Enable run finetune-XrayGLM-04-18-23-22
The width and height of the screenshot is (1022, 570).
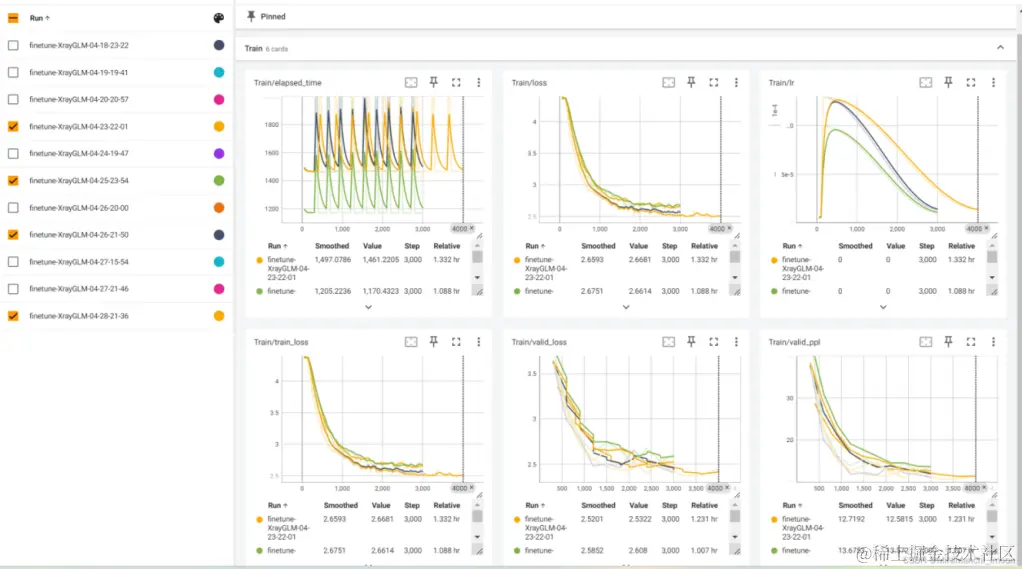13,46
